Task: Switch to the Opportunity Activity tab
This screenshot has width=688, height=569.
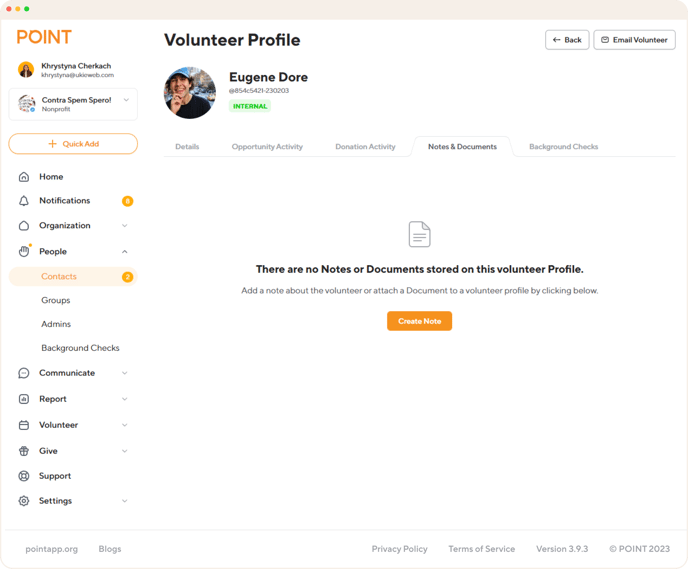Action: 267,147
